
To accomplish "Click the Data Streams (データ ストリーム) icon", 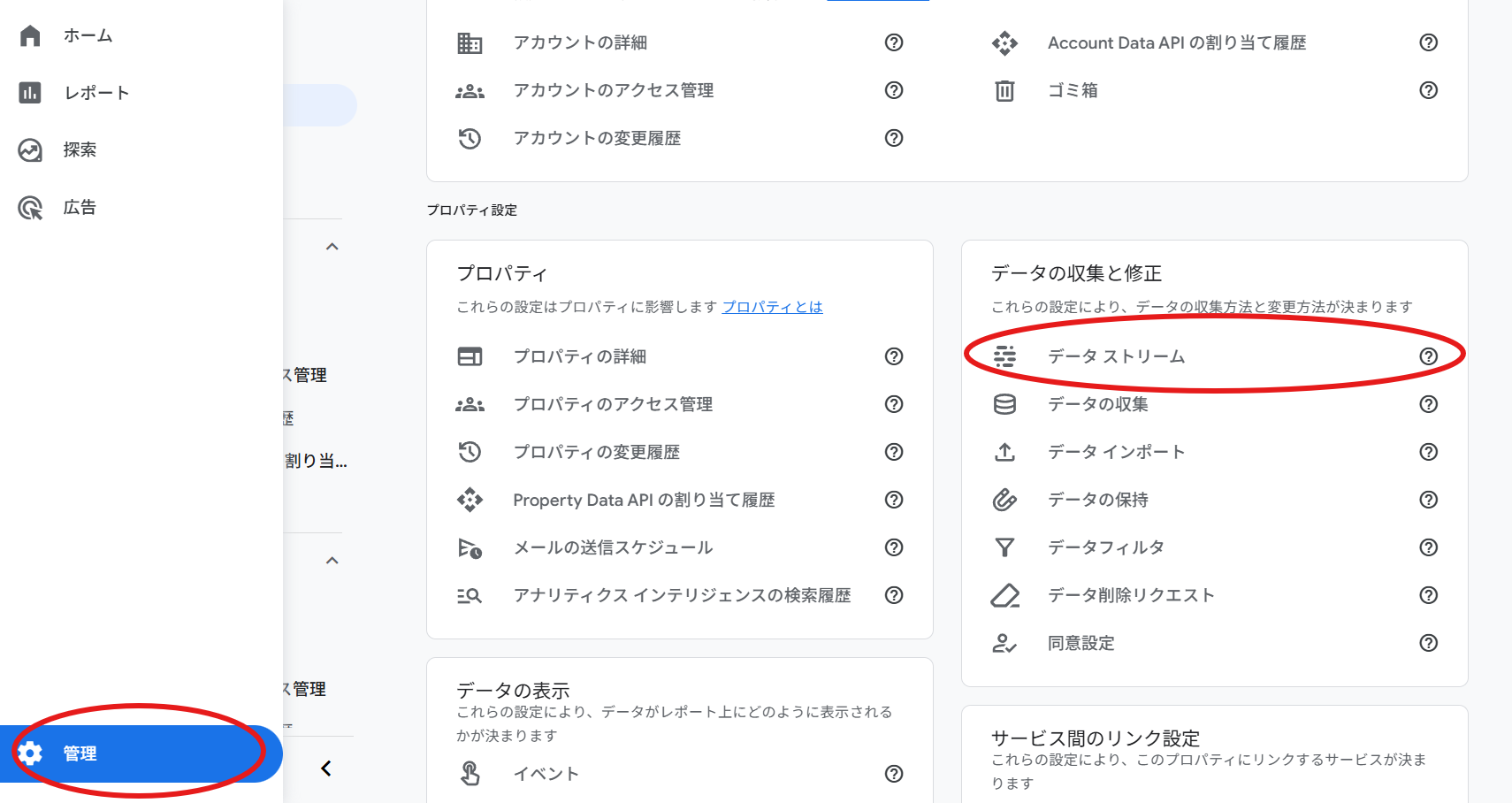I will pos(1004,356).
